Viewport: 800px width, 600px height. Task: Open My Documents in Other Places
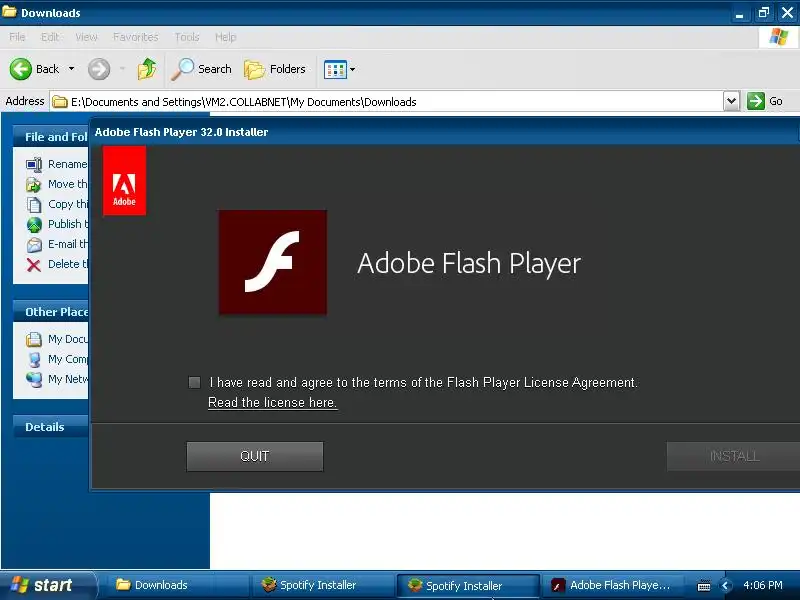[57, 339]
